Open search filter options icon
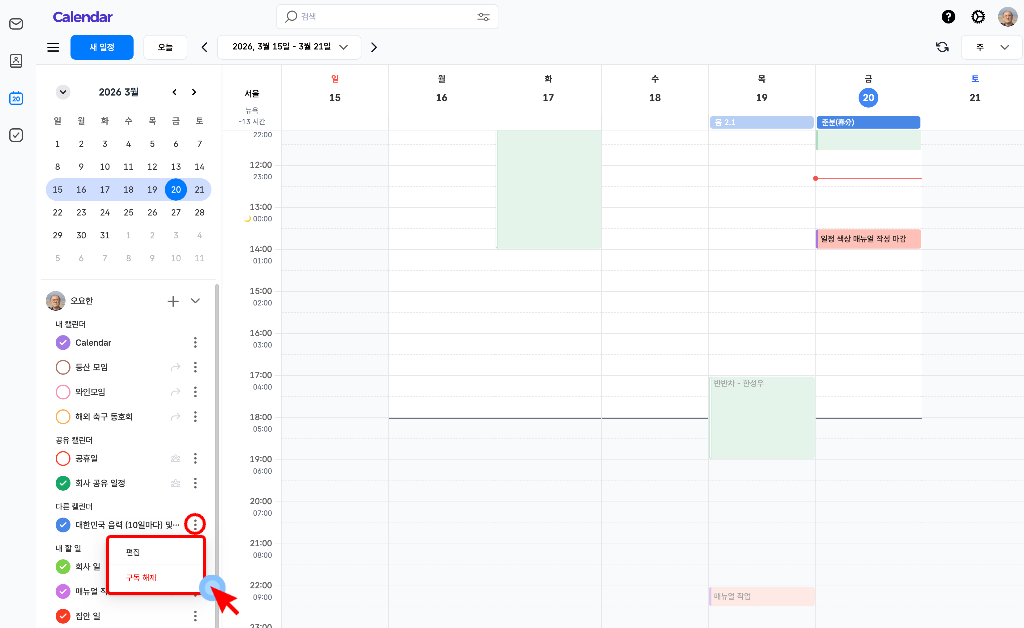The width and height of the screenshot is (1024, 628). (x=484, y=17)
